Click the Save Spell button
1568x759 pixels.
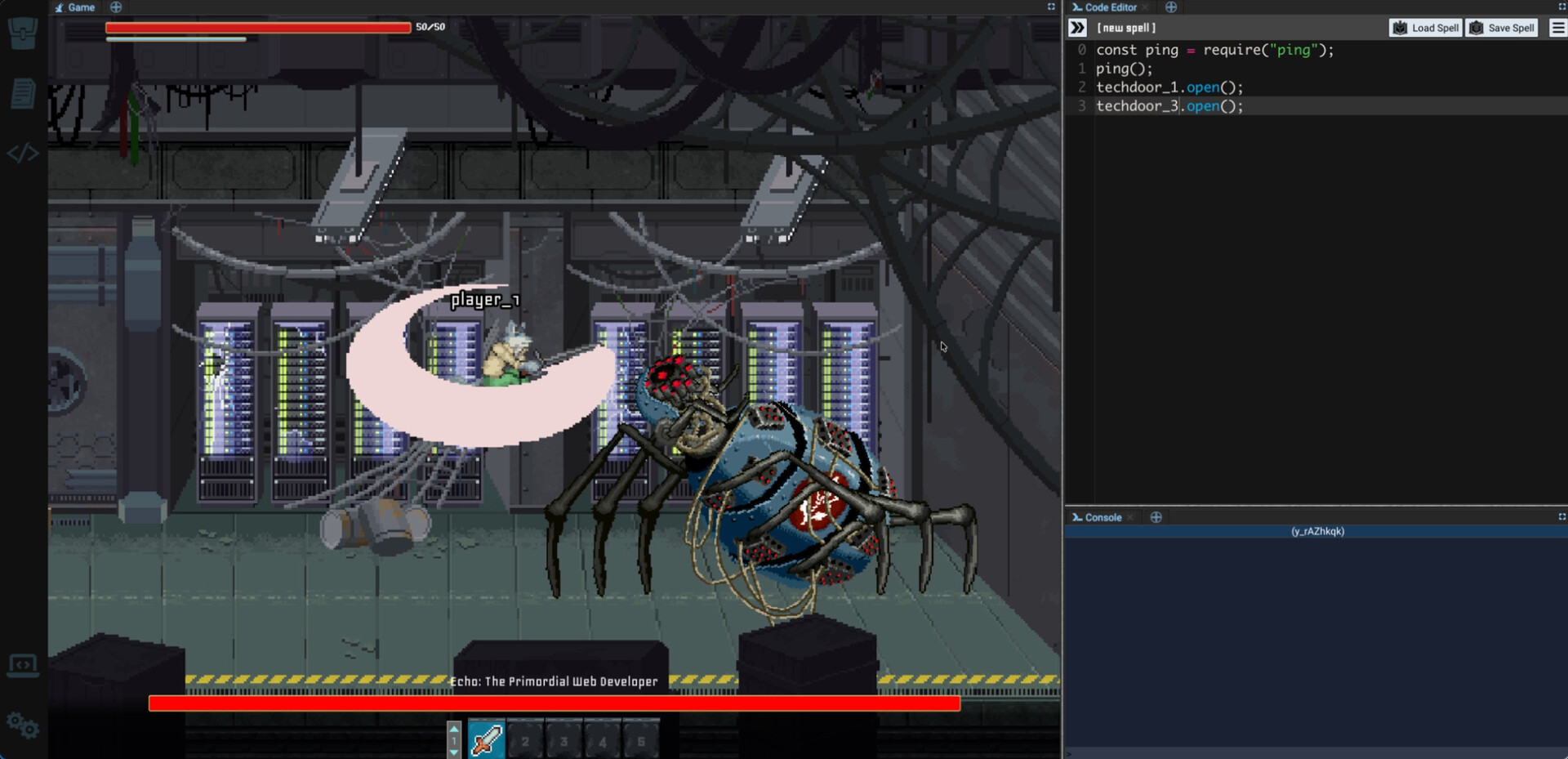(x=1503, y=27)
